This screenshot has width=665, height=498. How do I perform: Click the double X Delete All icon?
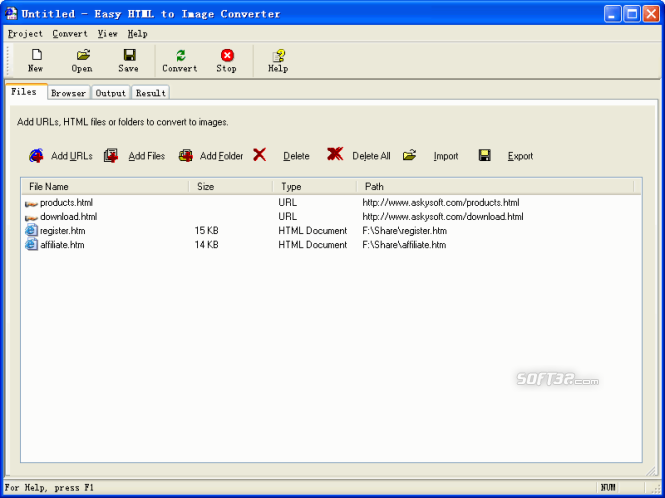tap(335, 154)
